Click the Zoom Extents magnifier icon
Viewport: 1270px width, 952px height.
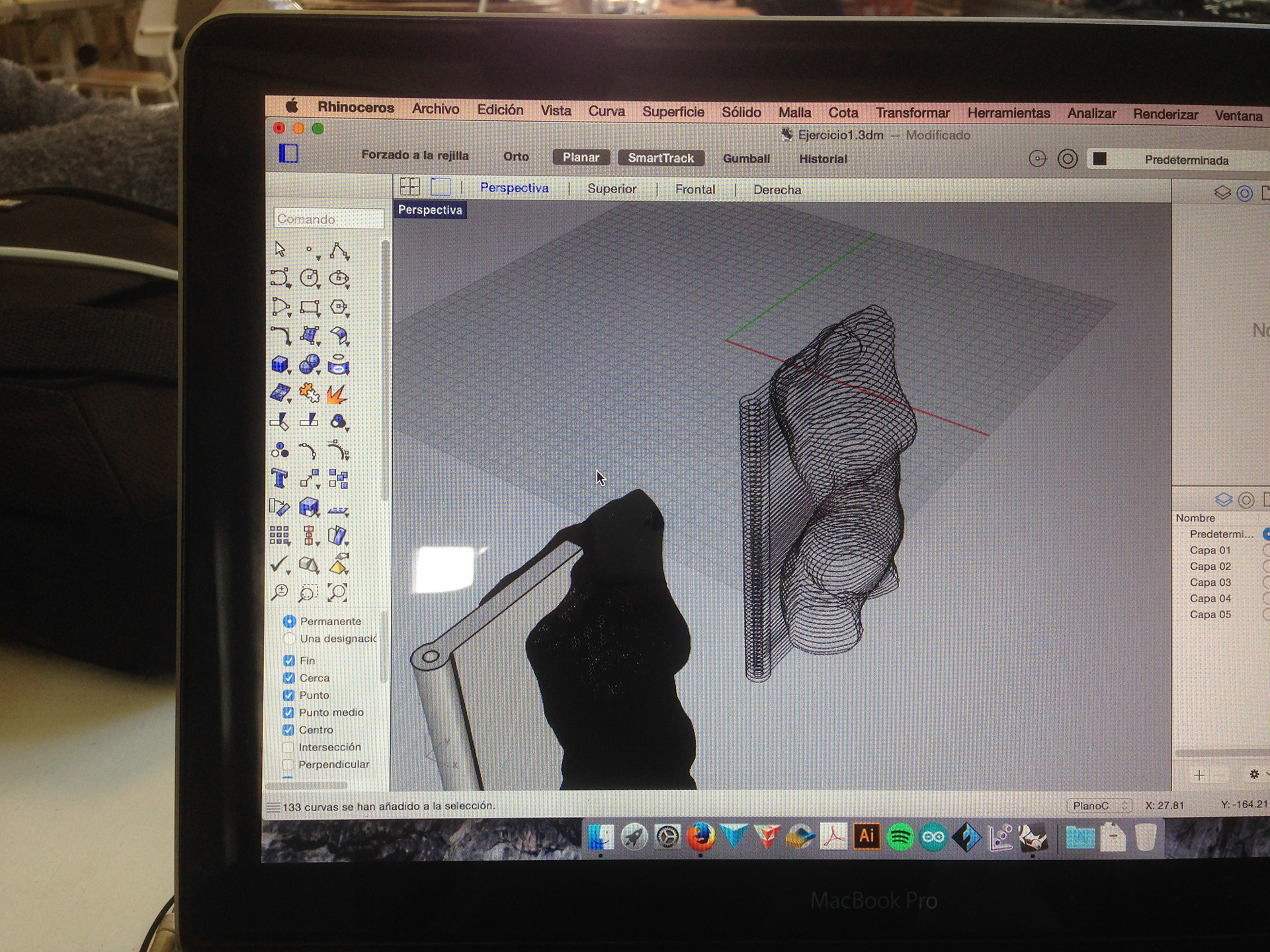[337, 592]
